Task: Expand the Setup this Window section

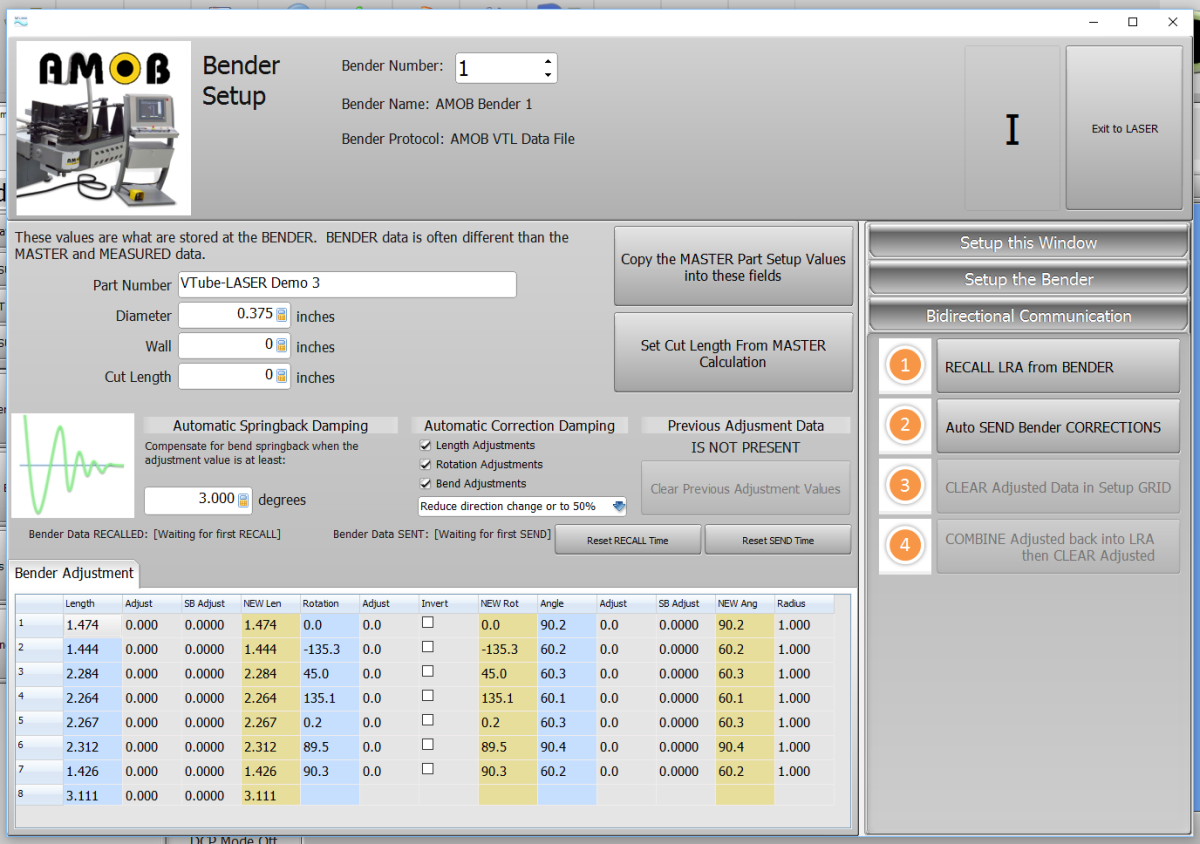Action: 1028,243
